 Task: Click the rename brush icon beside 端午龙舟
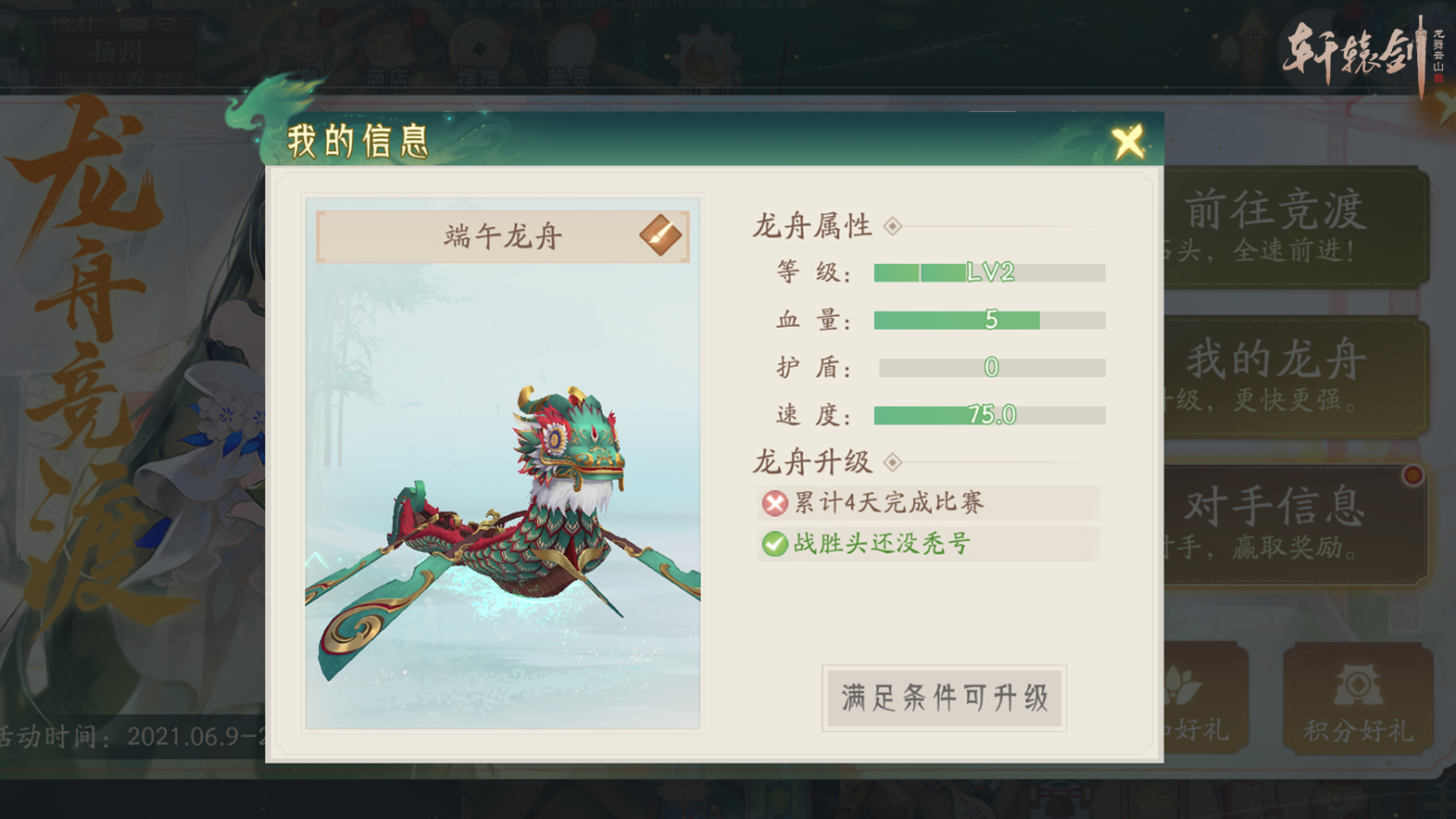tap(660, 235)
